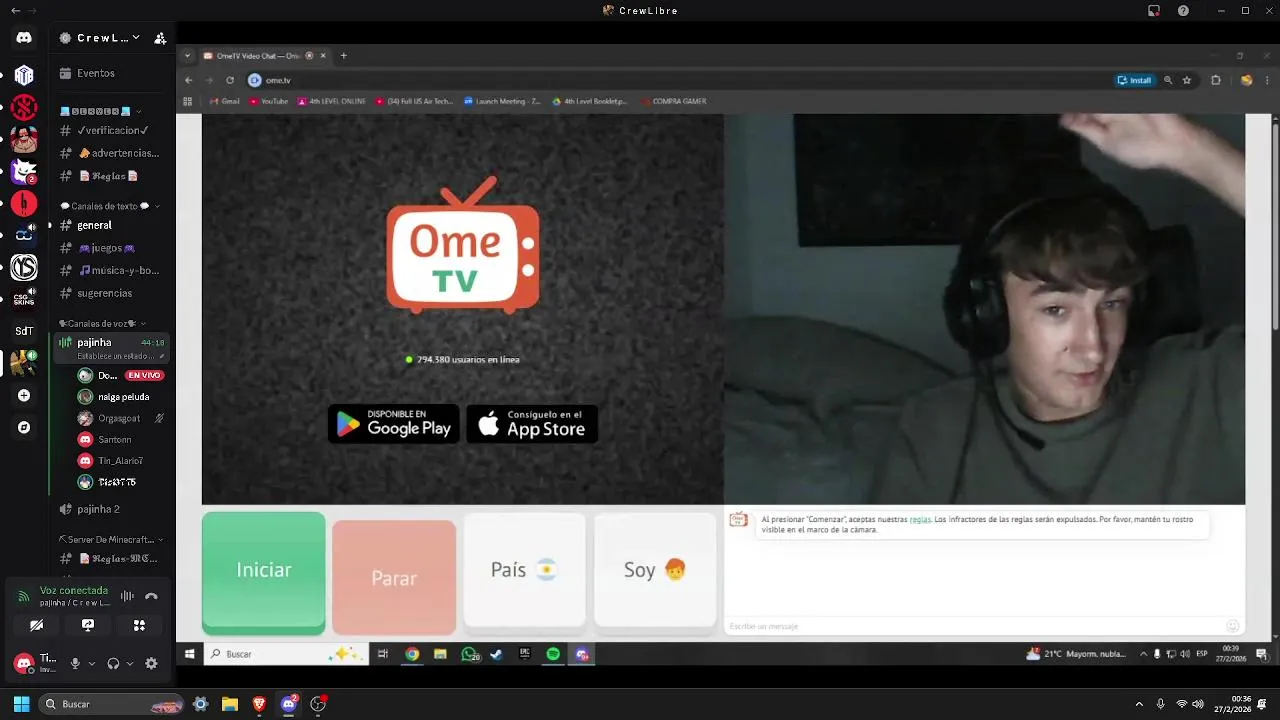Image resolution: width=1280 pixels, height=720 pixels.
Task: Open the País country selector
Action: [524, 570]
